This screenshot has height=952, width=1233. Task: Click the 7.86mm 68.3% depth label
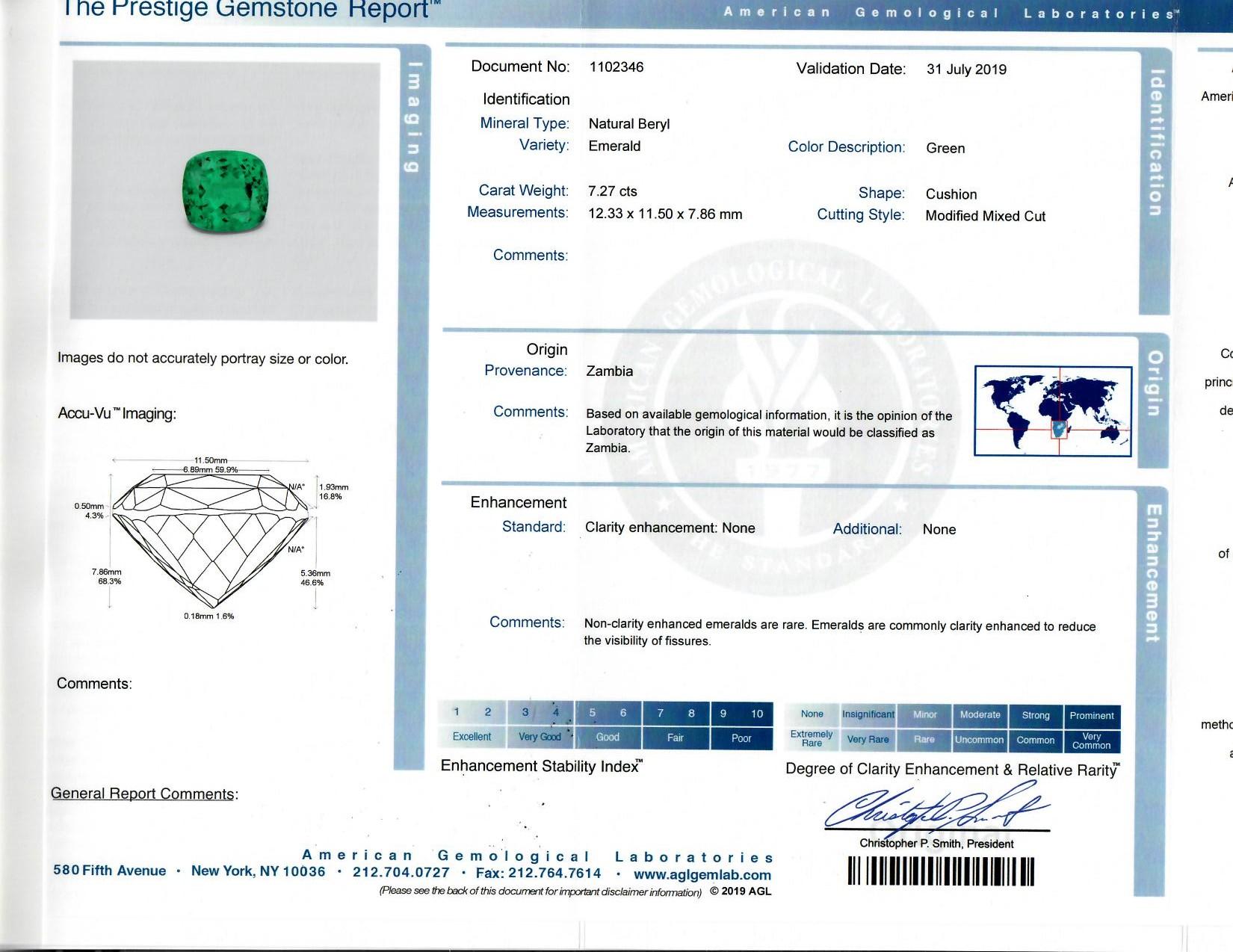(x=108, y=576)
